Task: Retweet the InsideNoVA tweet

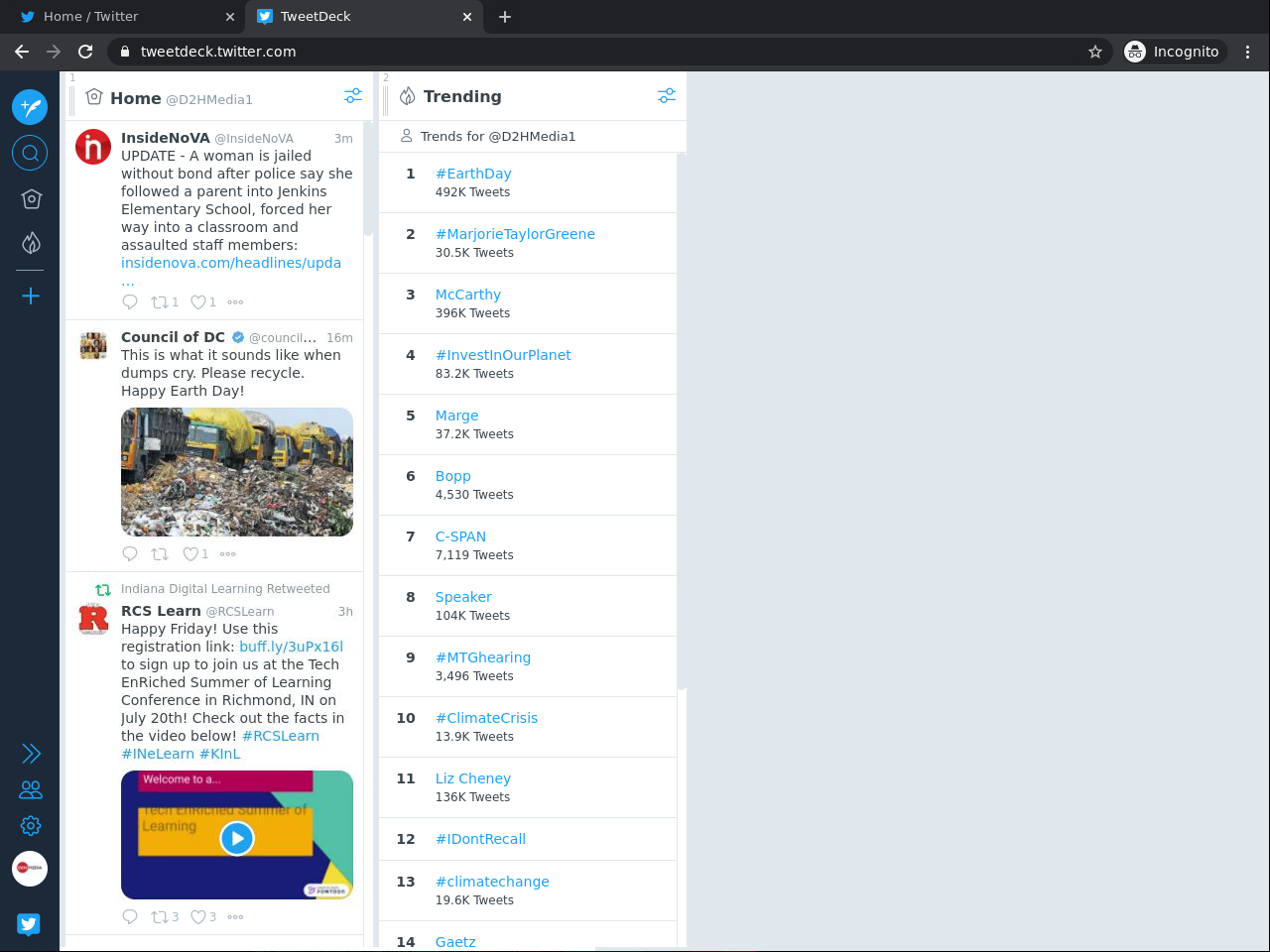Action: click(159, 302)
